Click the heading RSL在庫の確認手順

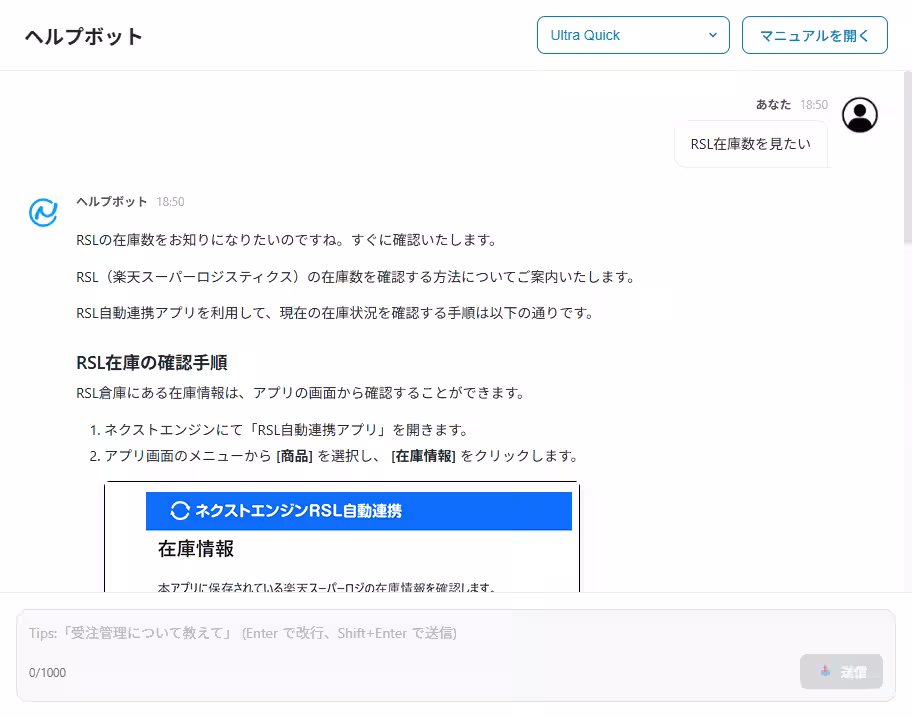(x=152, y=362)
